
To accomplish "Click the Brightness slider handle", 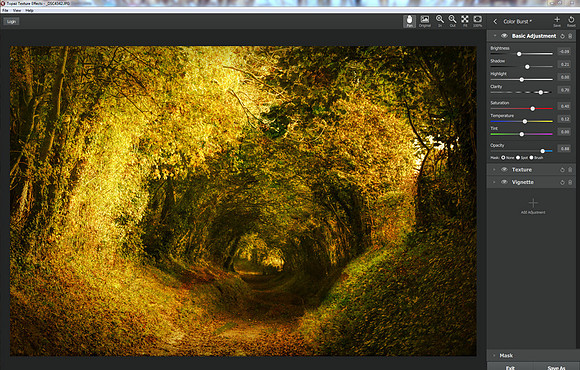I will click(x=519, y=54).
